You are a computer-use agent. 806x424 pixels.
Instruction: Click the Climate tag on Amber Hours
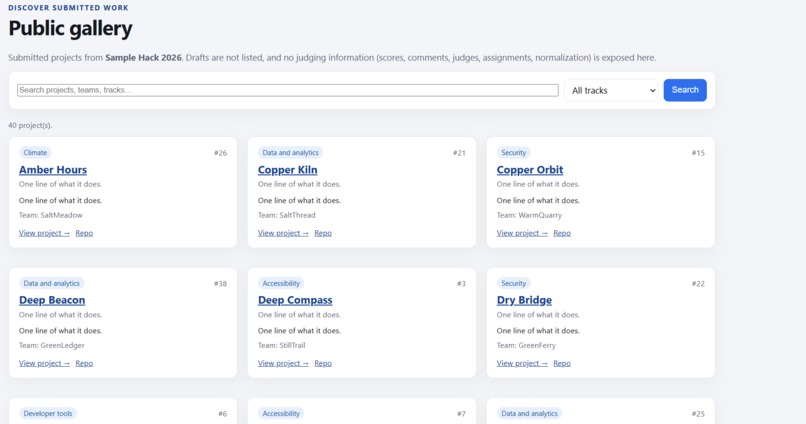click(x=35, y=153)
